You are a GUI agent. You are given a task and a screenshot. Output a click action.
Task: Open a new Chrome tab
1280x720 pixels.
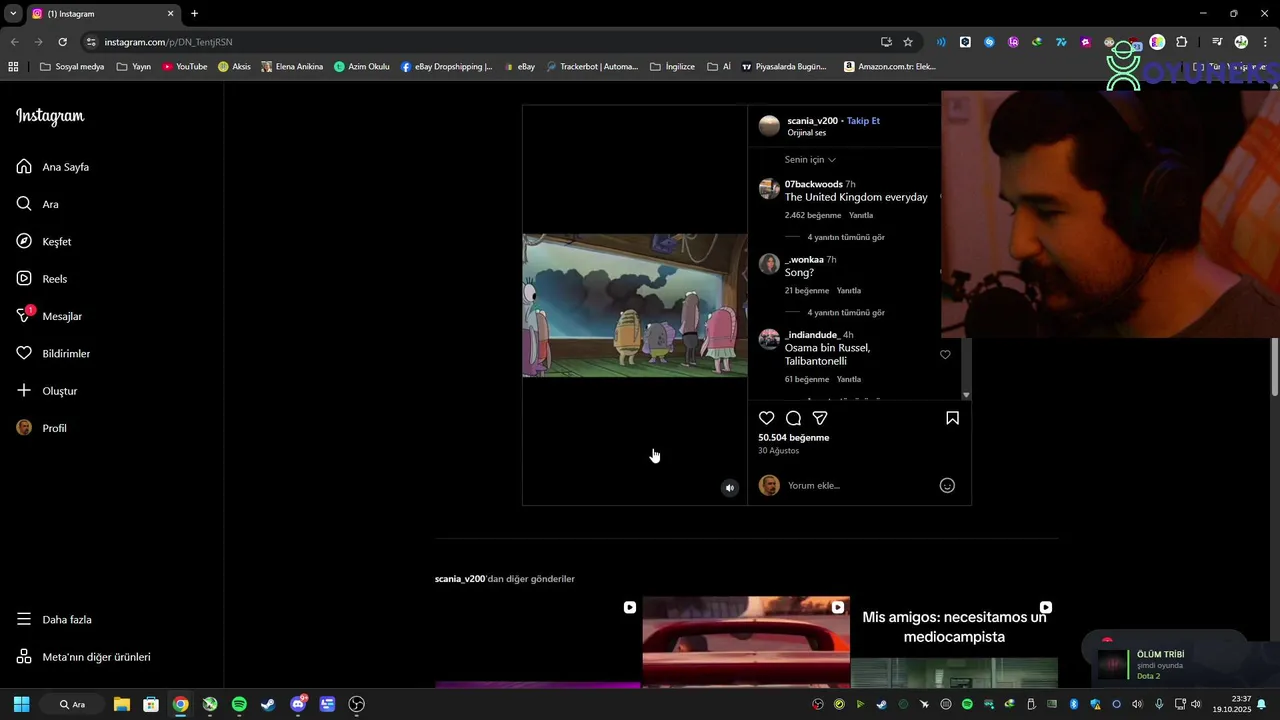point(194,13)
